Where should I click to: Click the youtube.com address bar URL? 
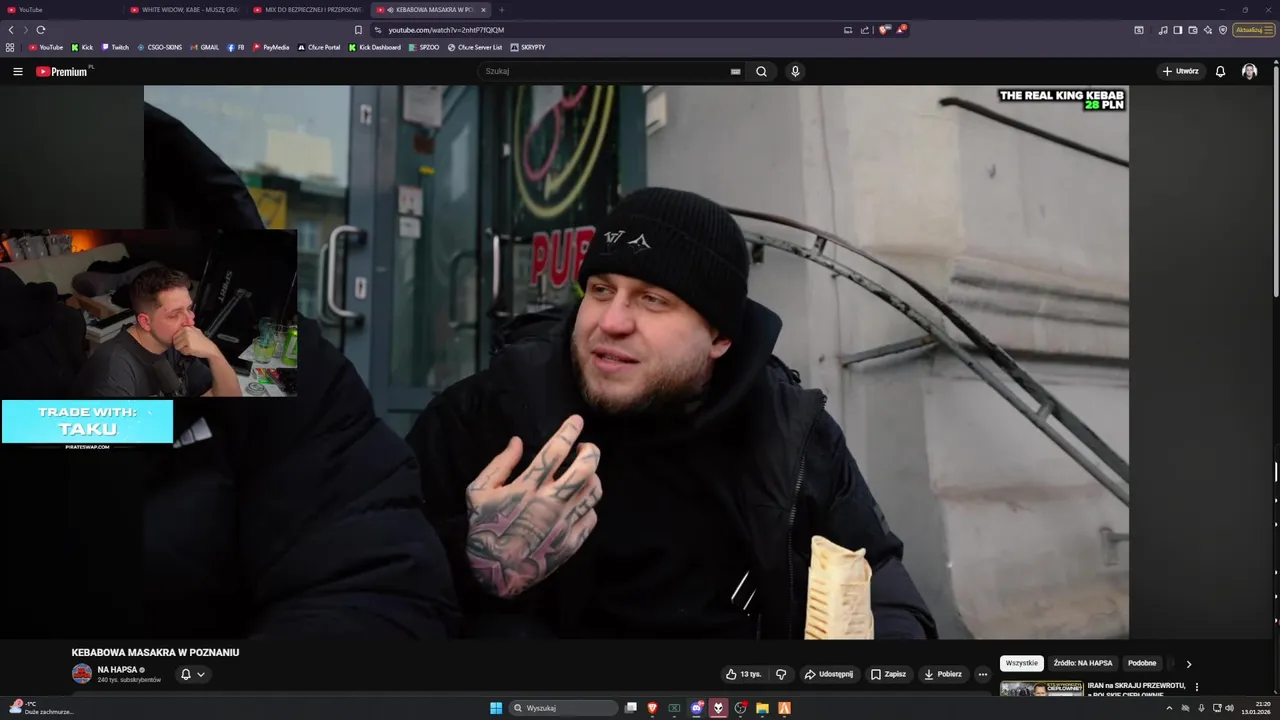point(446,30)
